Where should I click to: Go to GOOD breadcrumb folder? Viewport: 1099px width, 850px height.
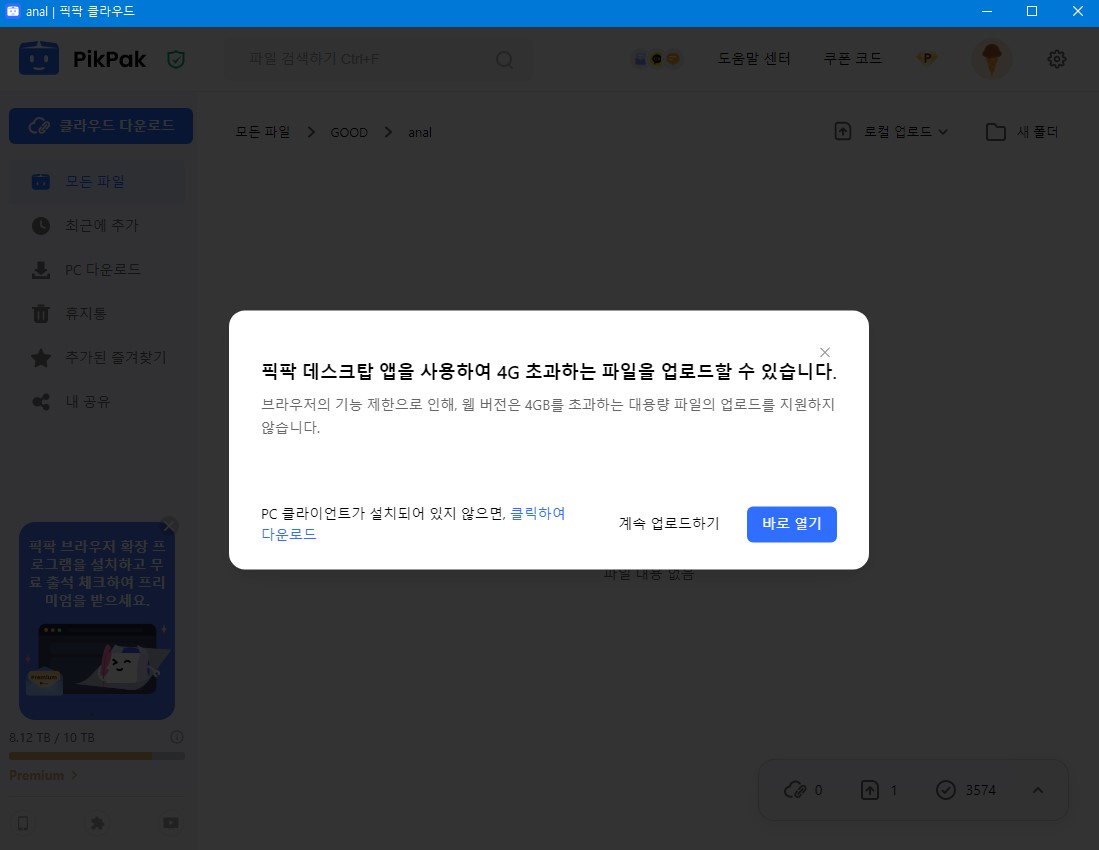tap(349, 132)
